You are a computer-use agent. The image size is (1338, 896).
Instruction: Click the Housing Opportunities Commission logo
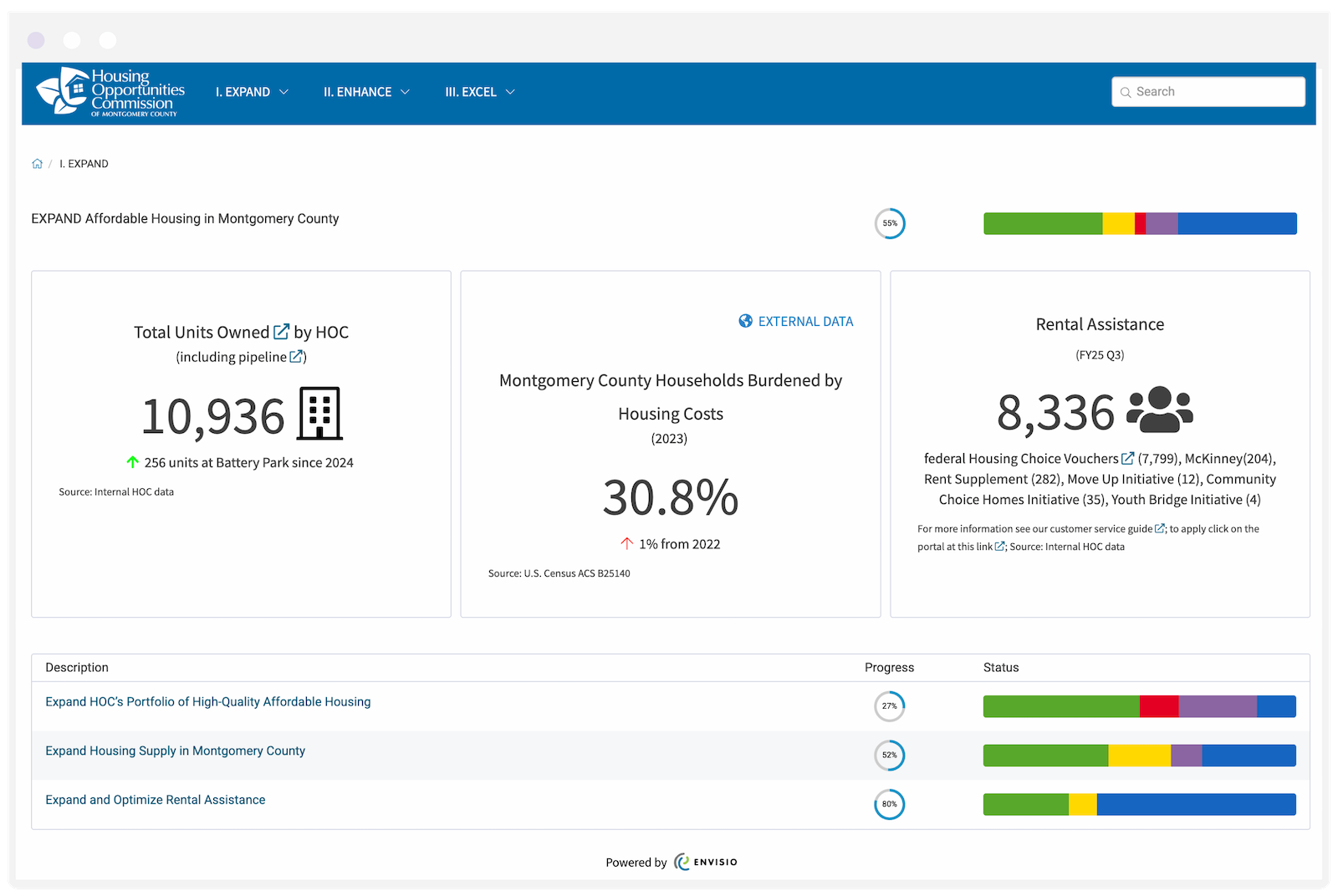pos(109,93)
